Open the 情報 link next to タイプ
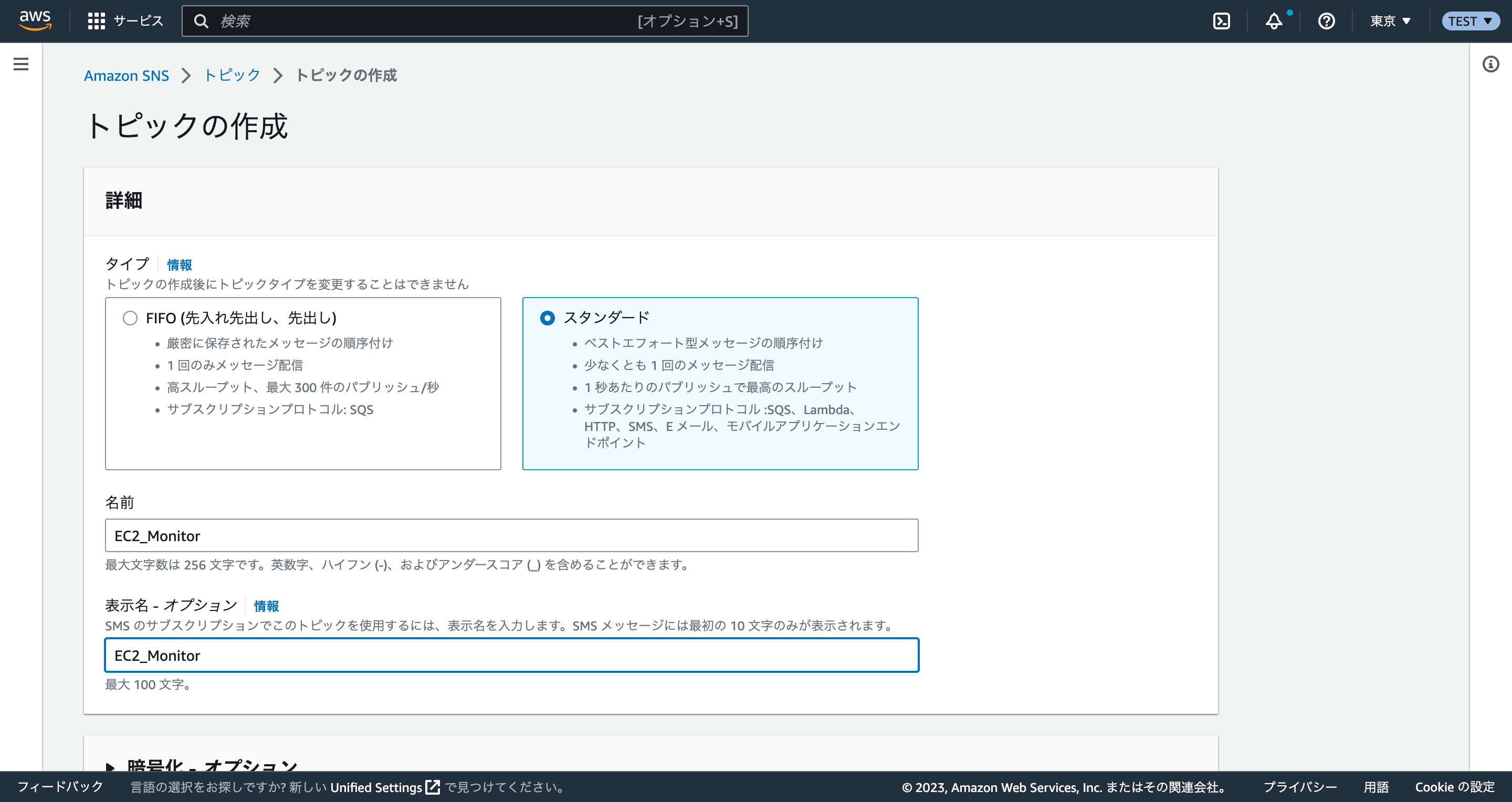Viewport: 1512px width, 802px height. [x=179, y=265]
